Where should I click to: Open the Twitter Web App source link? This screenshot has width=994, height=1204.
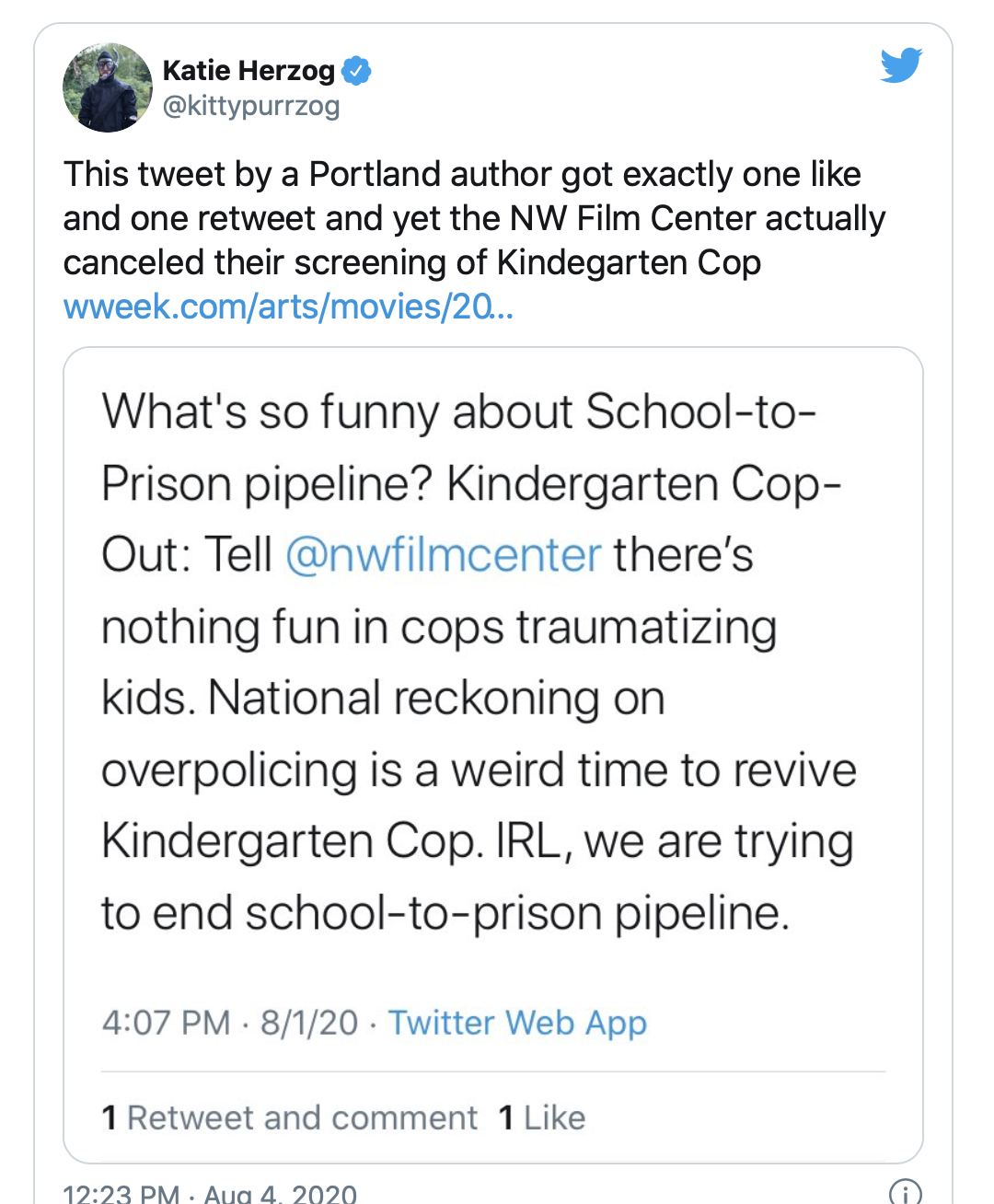point(517,1023)
